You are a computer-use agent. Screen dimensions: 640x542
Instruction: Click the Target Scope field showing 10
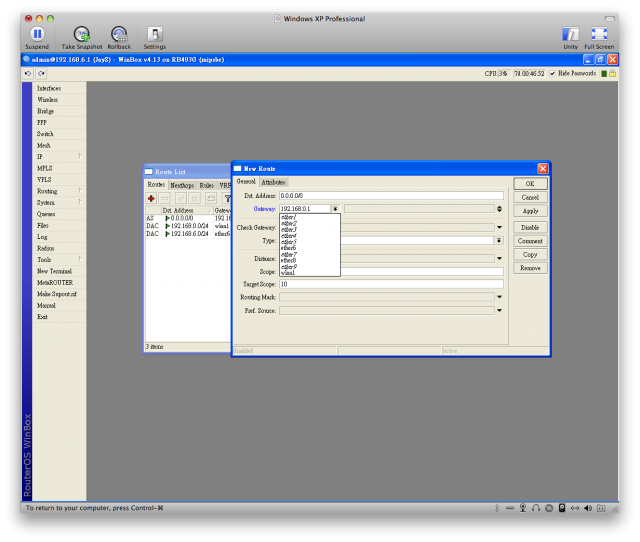coord(391,284)
